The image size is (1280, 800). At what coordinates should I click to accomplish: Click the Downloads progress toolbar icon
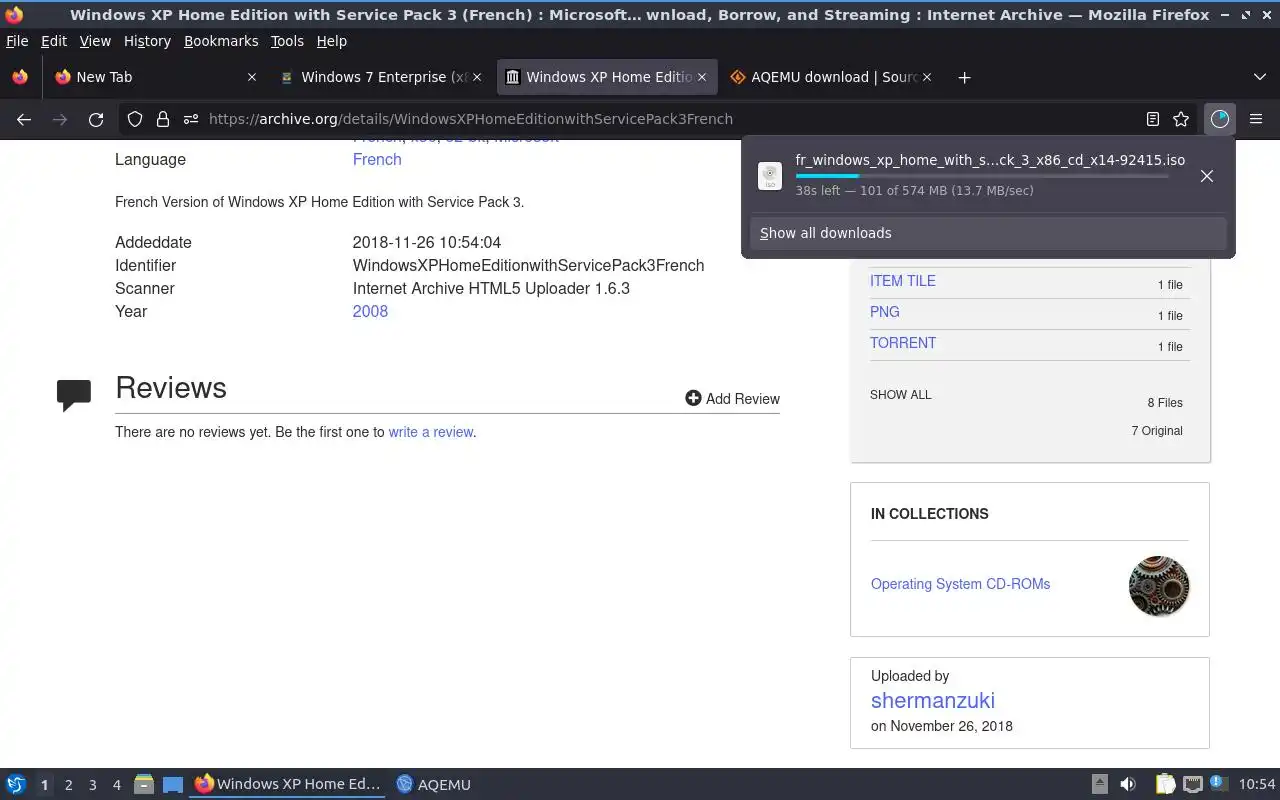(1220, 119)
